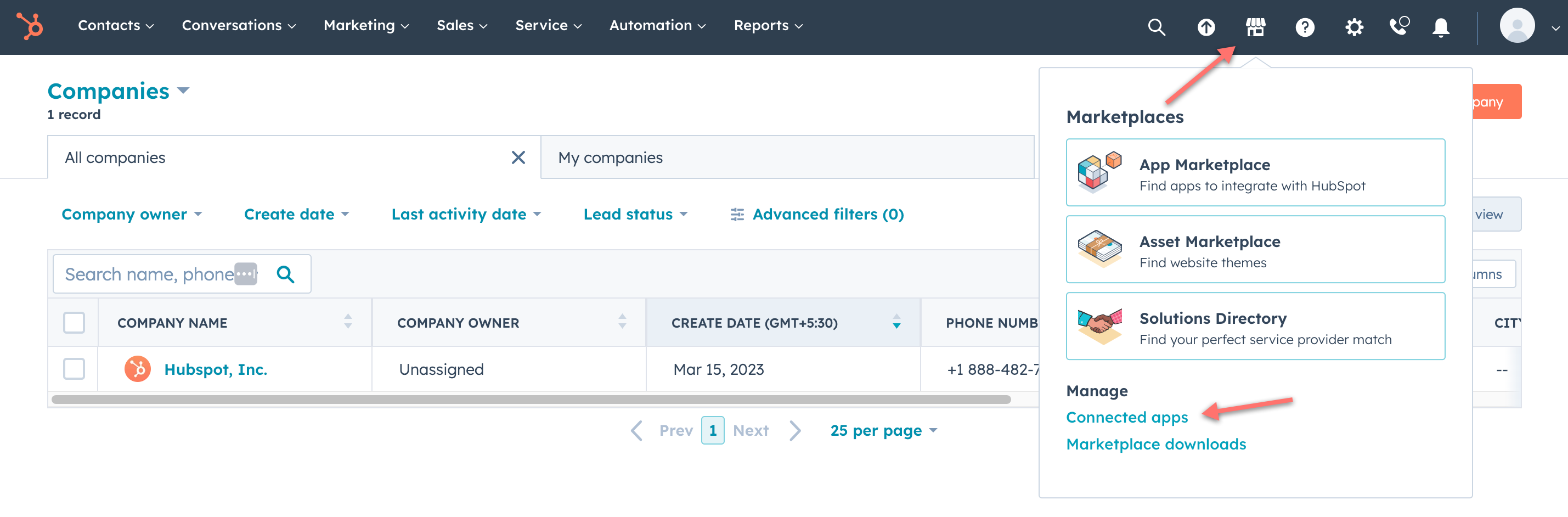Open the Connected apps link
This screenshot has height=517, width=1568.
click(1127, 417)
